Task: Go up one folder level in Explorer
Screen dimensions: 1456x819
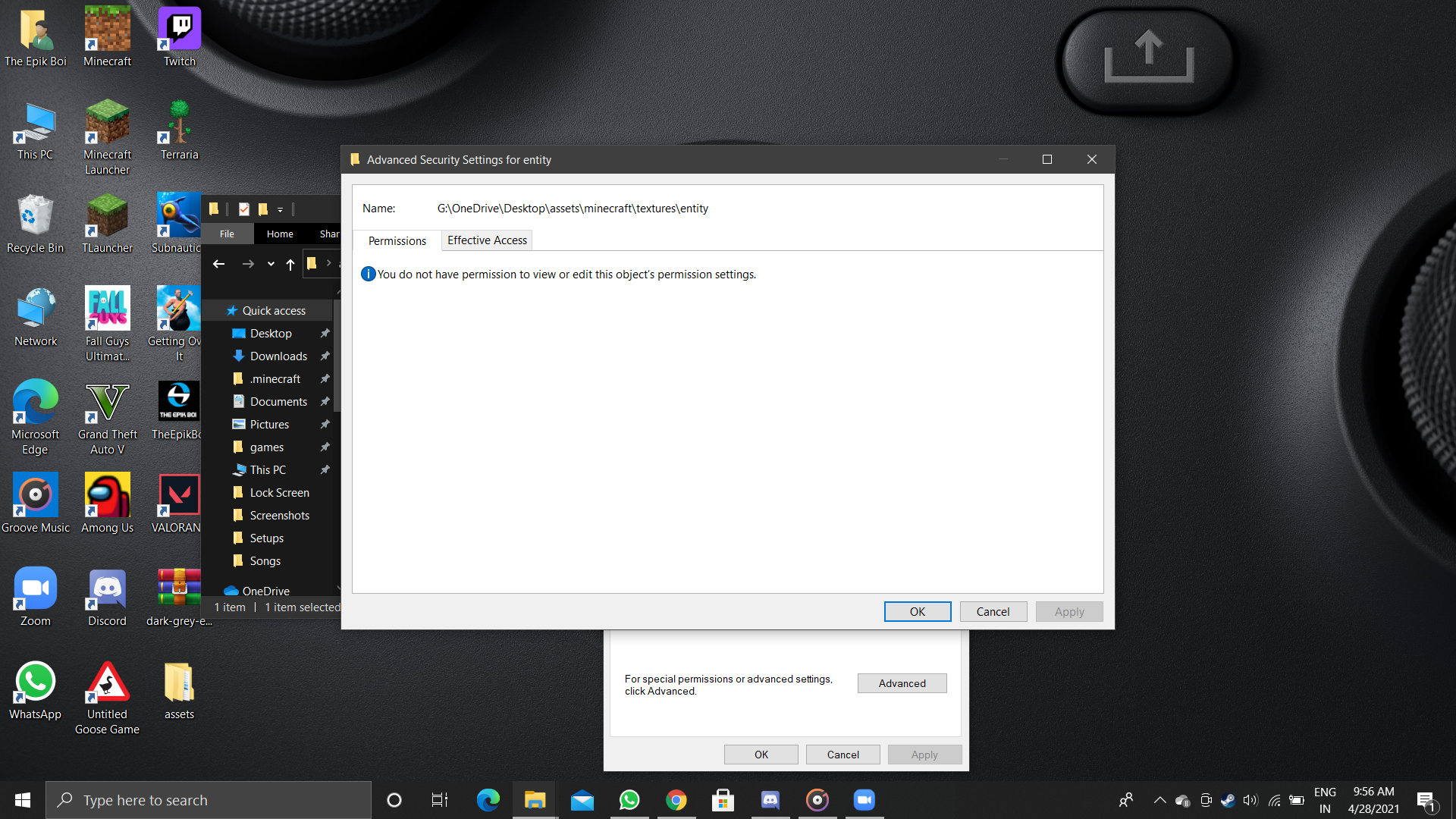Action: pos(290,264)
